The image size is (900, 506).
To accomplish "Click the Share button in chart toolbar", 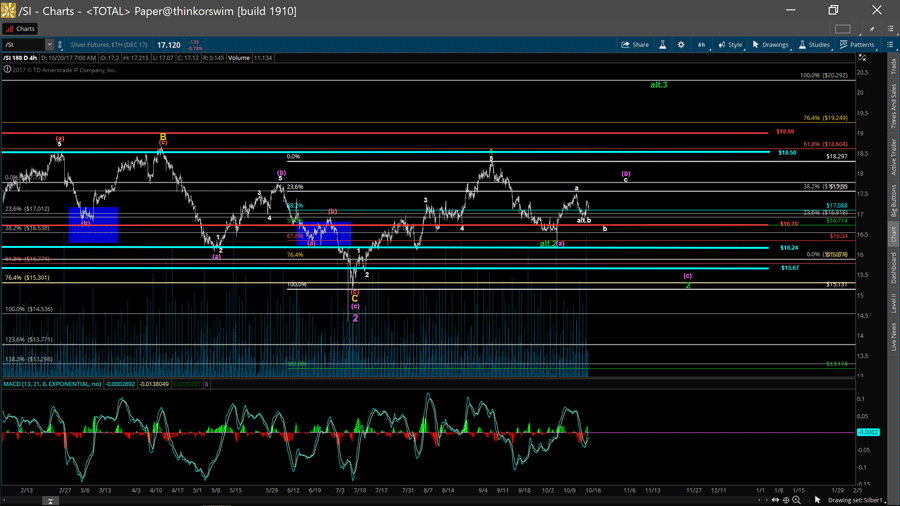I will (x=635, y=45).
